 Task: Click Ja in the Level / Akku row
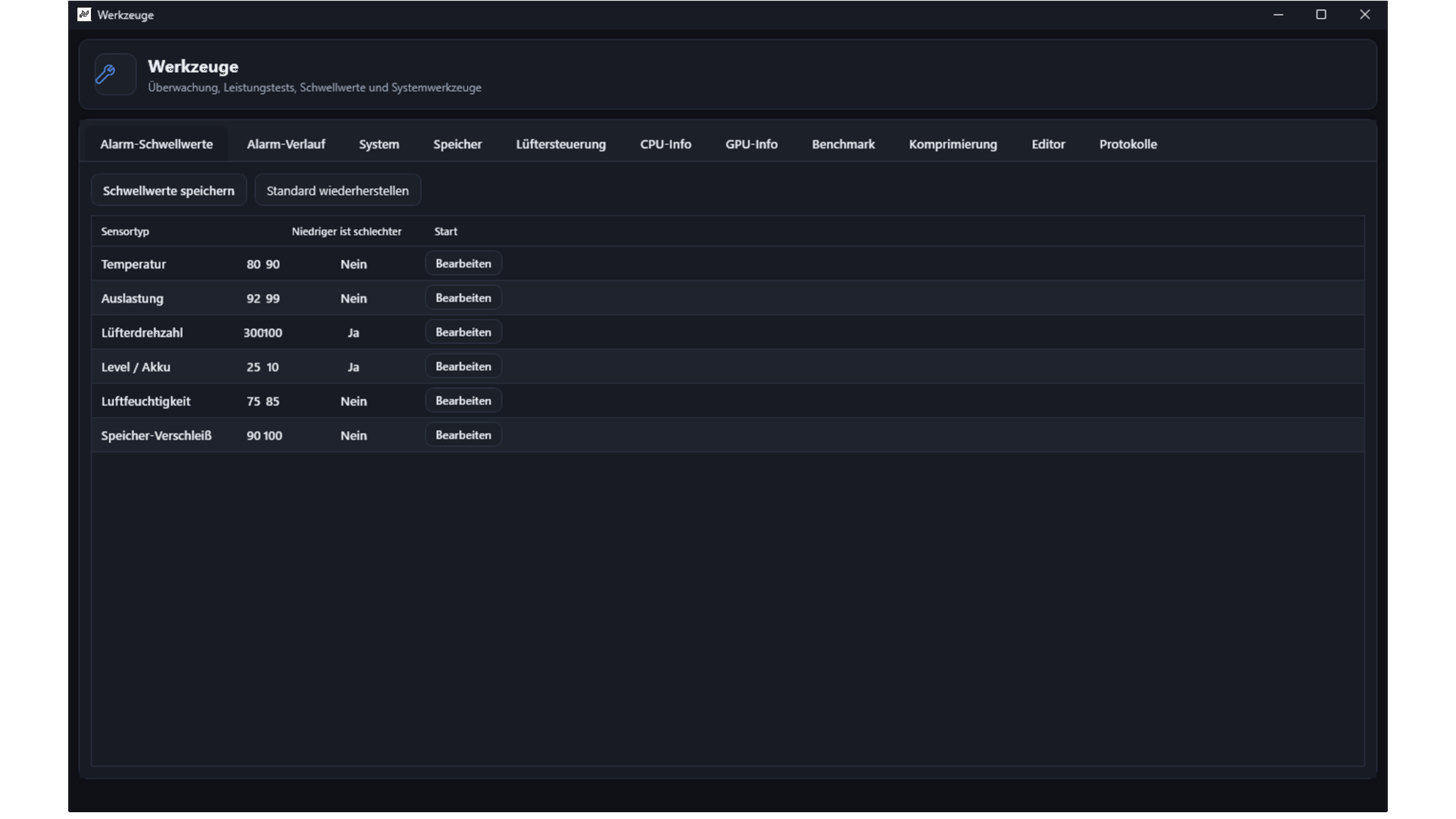[353, 367]
